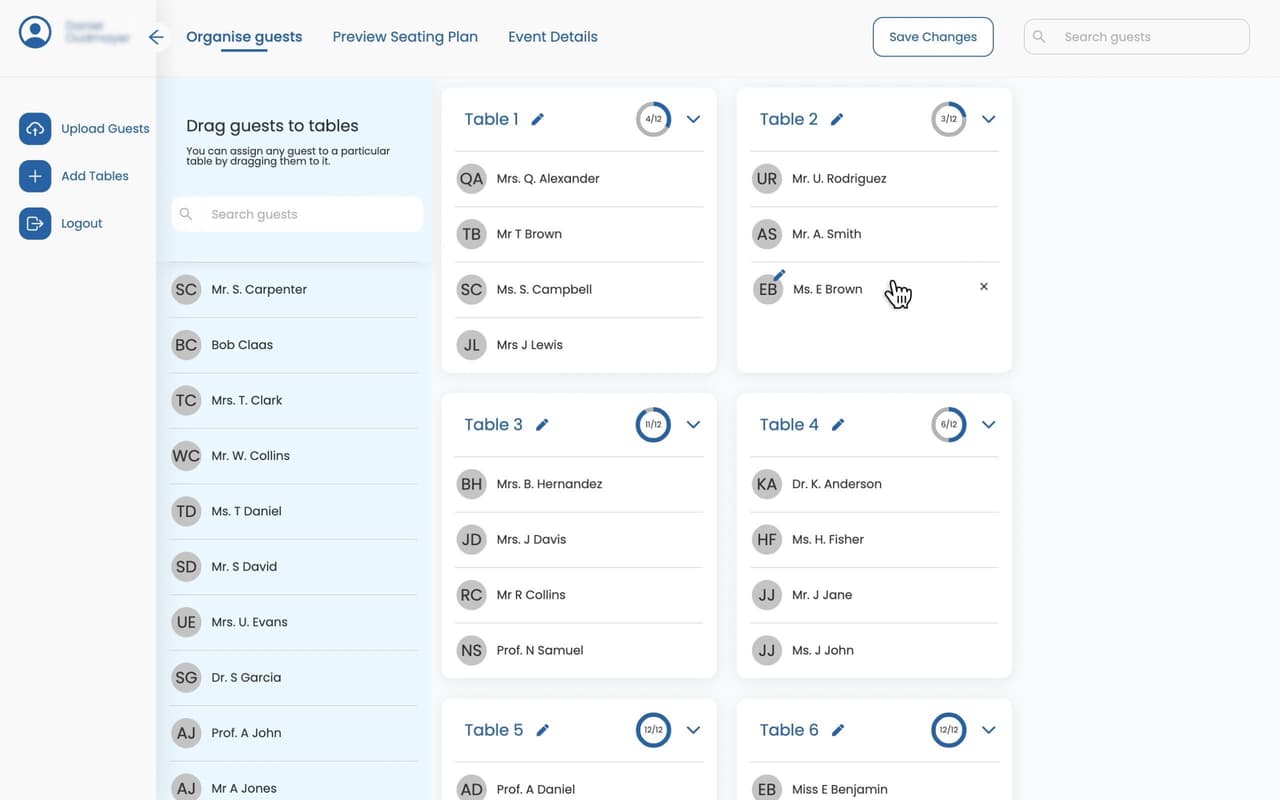Remove Ms. E Brown using the X
Image resolution: width=1280 pixels, height=800 pixels.
[x=983, y=286]
